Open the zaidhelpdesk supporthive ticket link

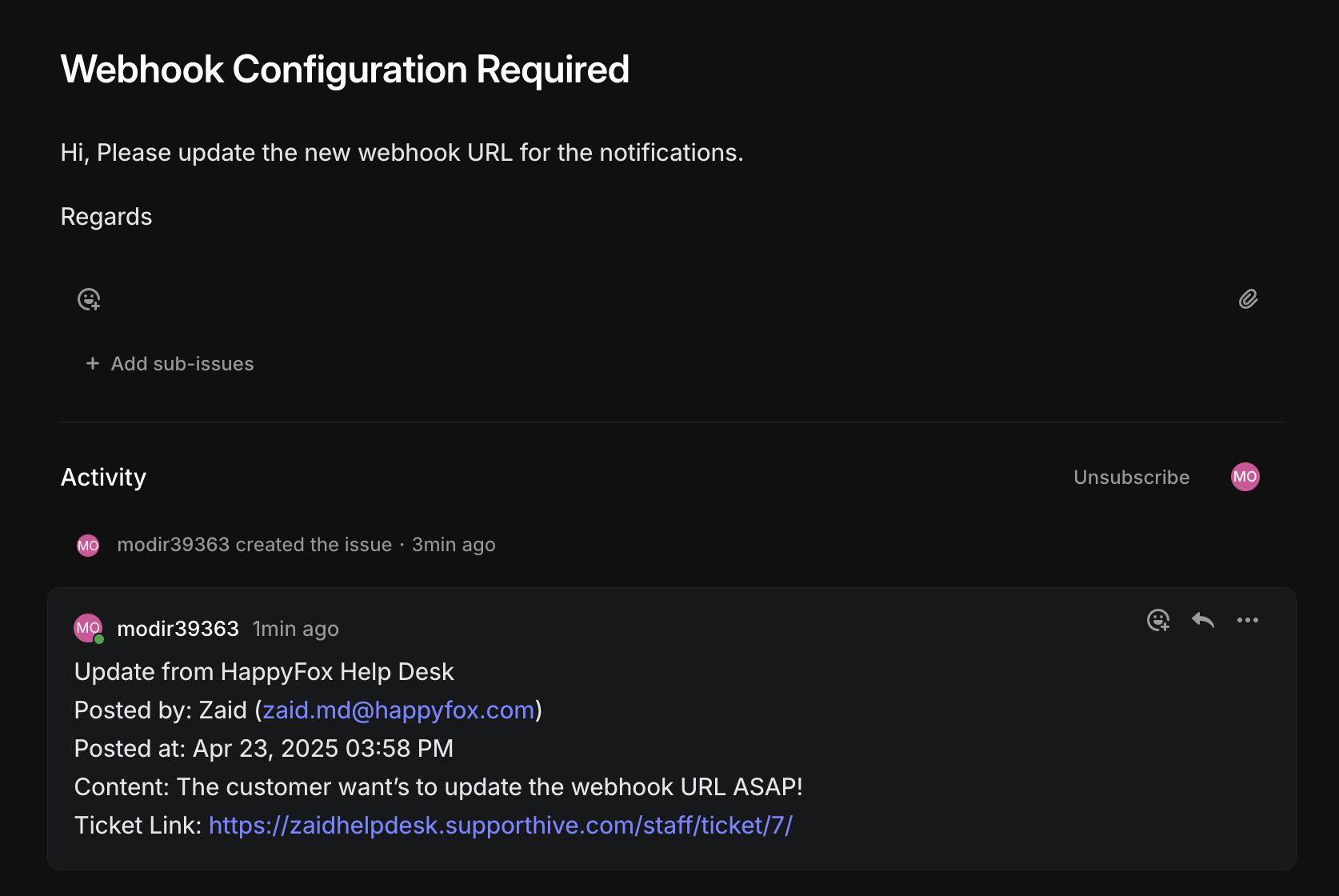(x=501, y=825)
